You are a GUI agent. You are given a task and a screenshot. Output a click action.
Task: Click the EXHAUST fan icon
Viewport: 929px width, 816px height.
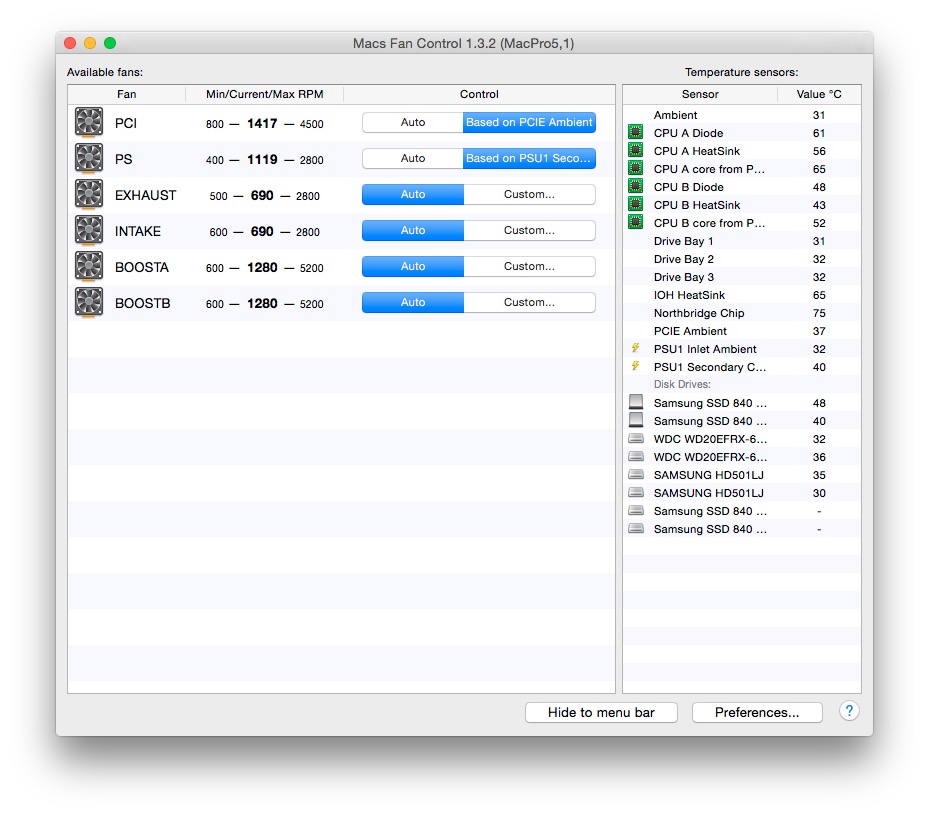pos(89,194)
